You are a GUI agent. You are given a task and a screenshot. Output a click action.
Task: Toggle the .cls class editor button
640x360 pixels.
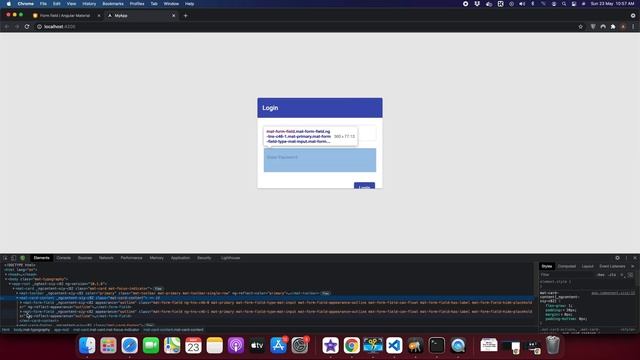pos(612,275)
